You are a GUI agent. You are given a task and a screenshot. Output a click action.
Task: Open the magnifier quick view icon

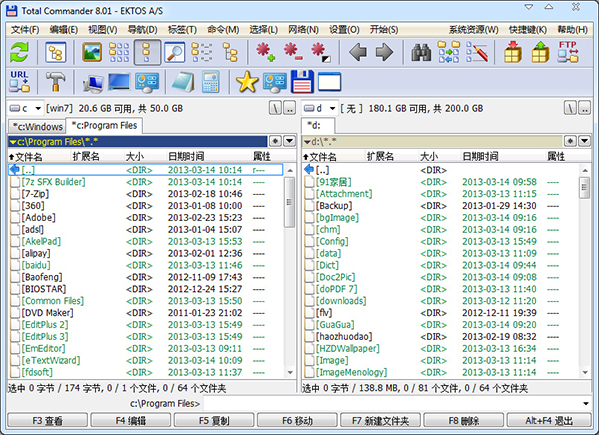coord(175,52)
